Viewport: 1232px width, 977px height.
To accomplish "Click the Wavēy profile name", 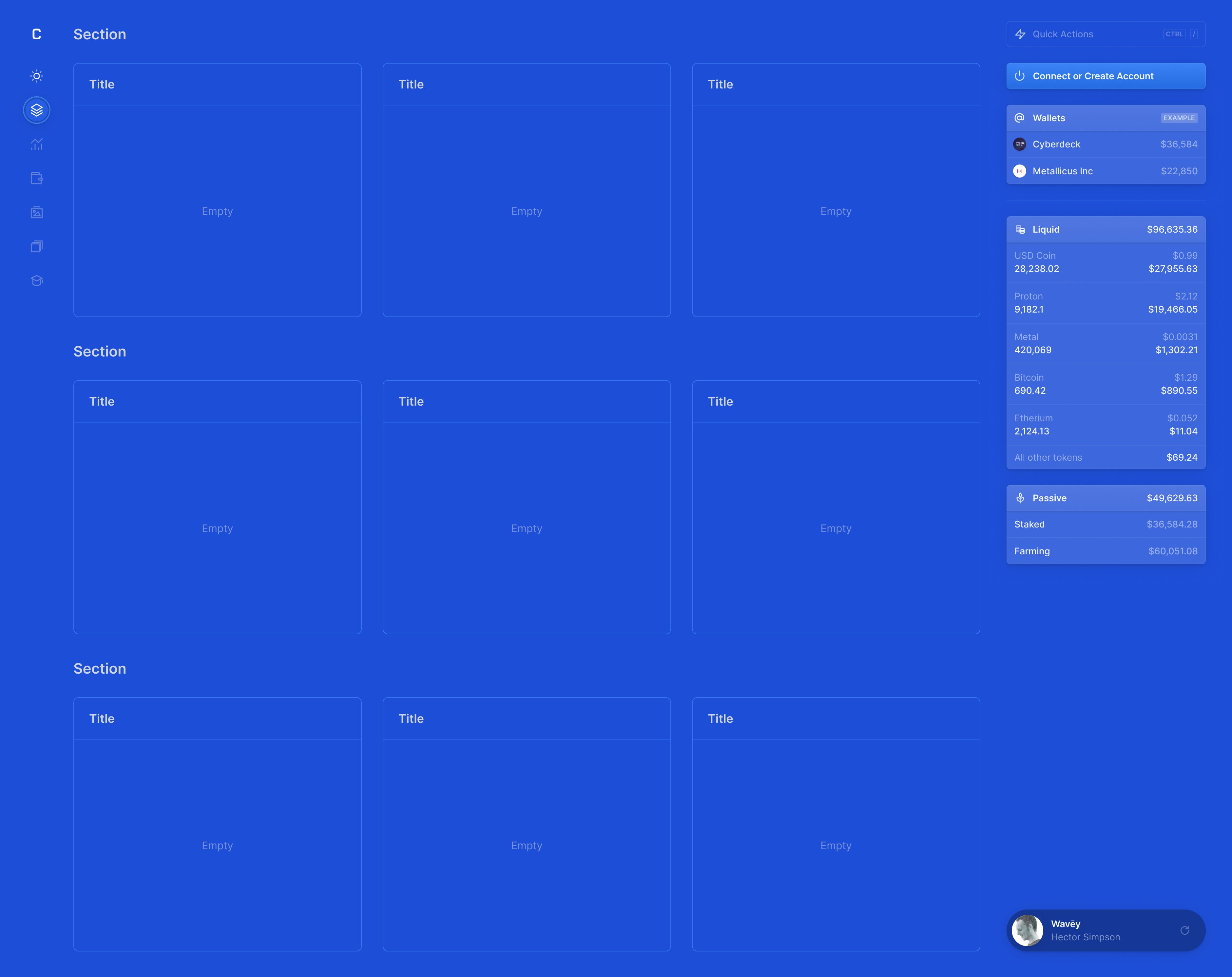I will pos(1065,924).
